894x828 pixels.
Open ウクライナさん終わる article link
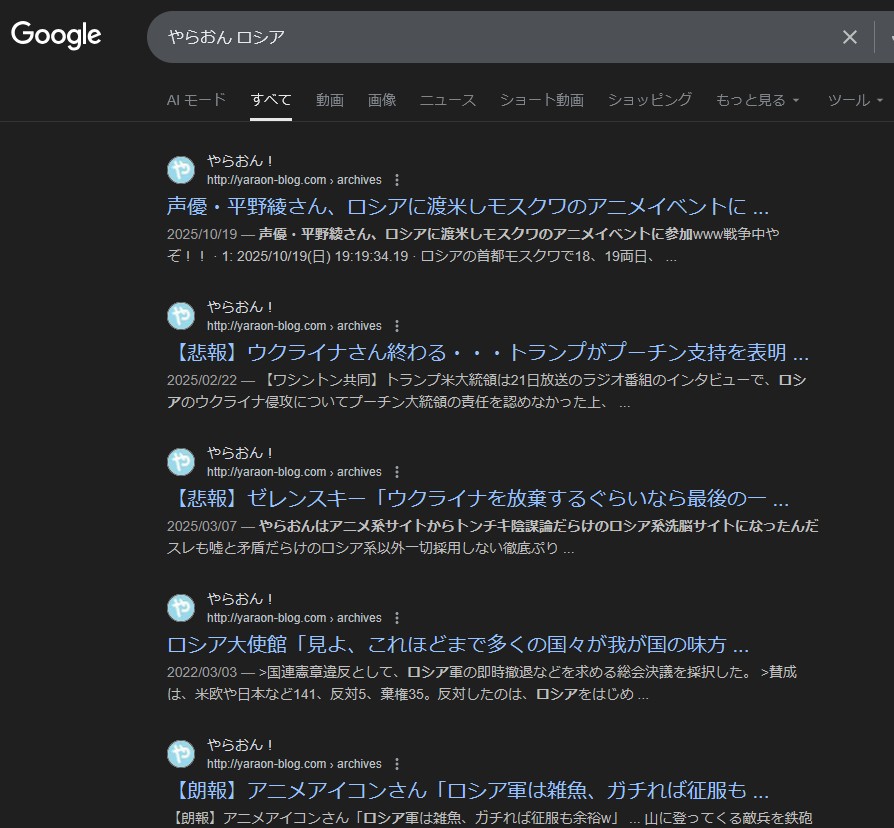coord(487,353)
